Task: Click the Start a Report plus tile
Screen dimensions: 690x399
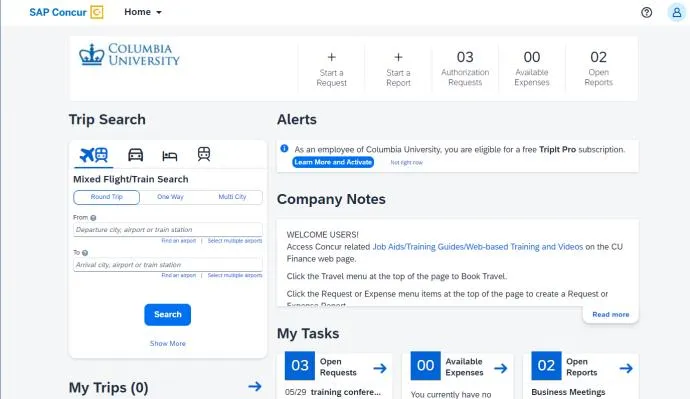Action: coord(398,69)
